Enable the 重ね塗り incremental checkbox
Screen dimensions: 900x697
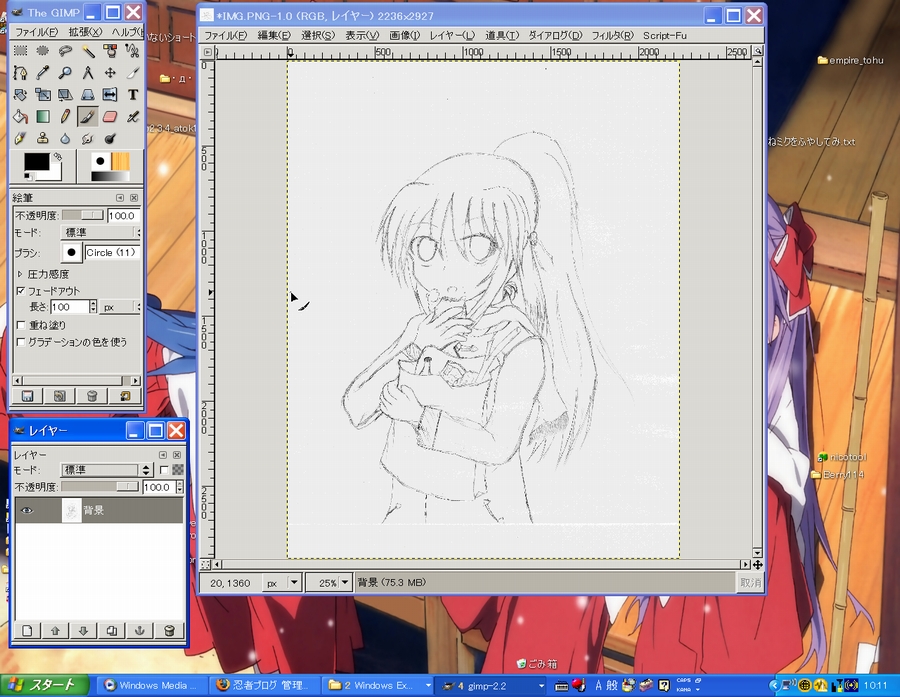[x=21, y=325]
